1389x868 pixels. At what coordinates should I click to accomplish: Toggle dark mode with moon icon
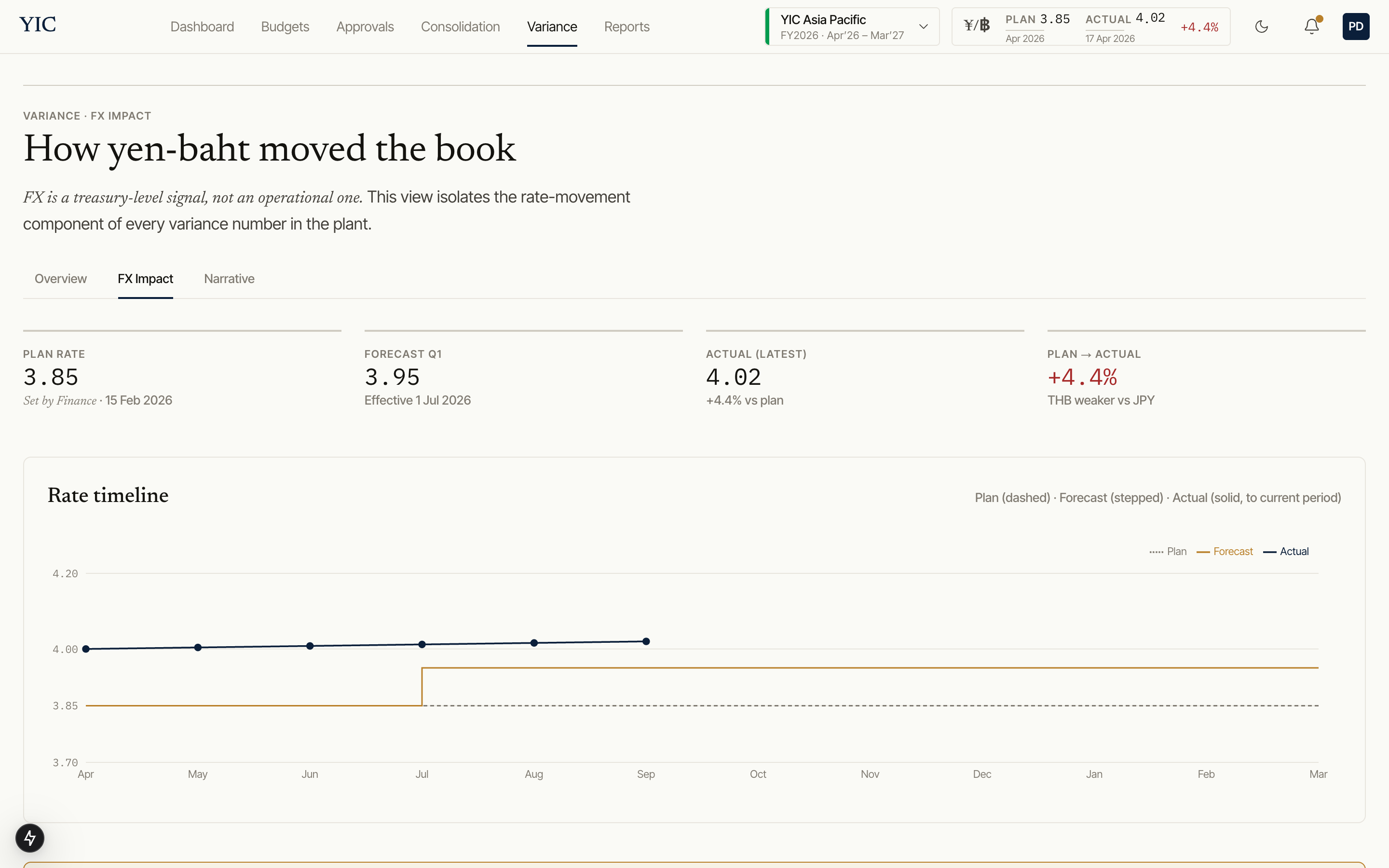pos(1261,27)
